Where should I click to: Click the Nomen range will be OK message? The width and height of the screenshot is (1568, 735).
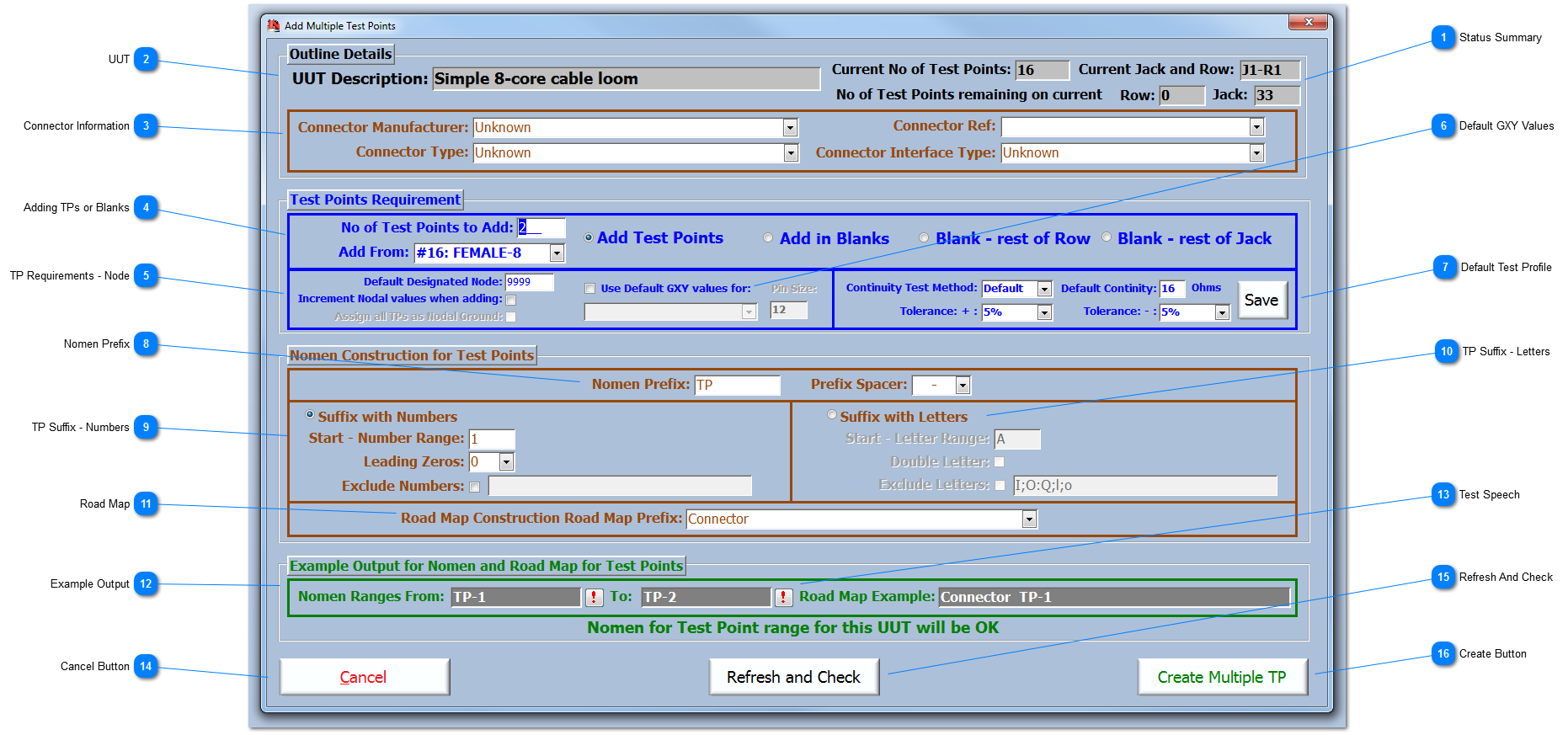pos(792,628)
